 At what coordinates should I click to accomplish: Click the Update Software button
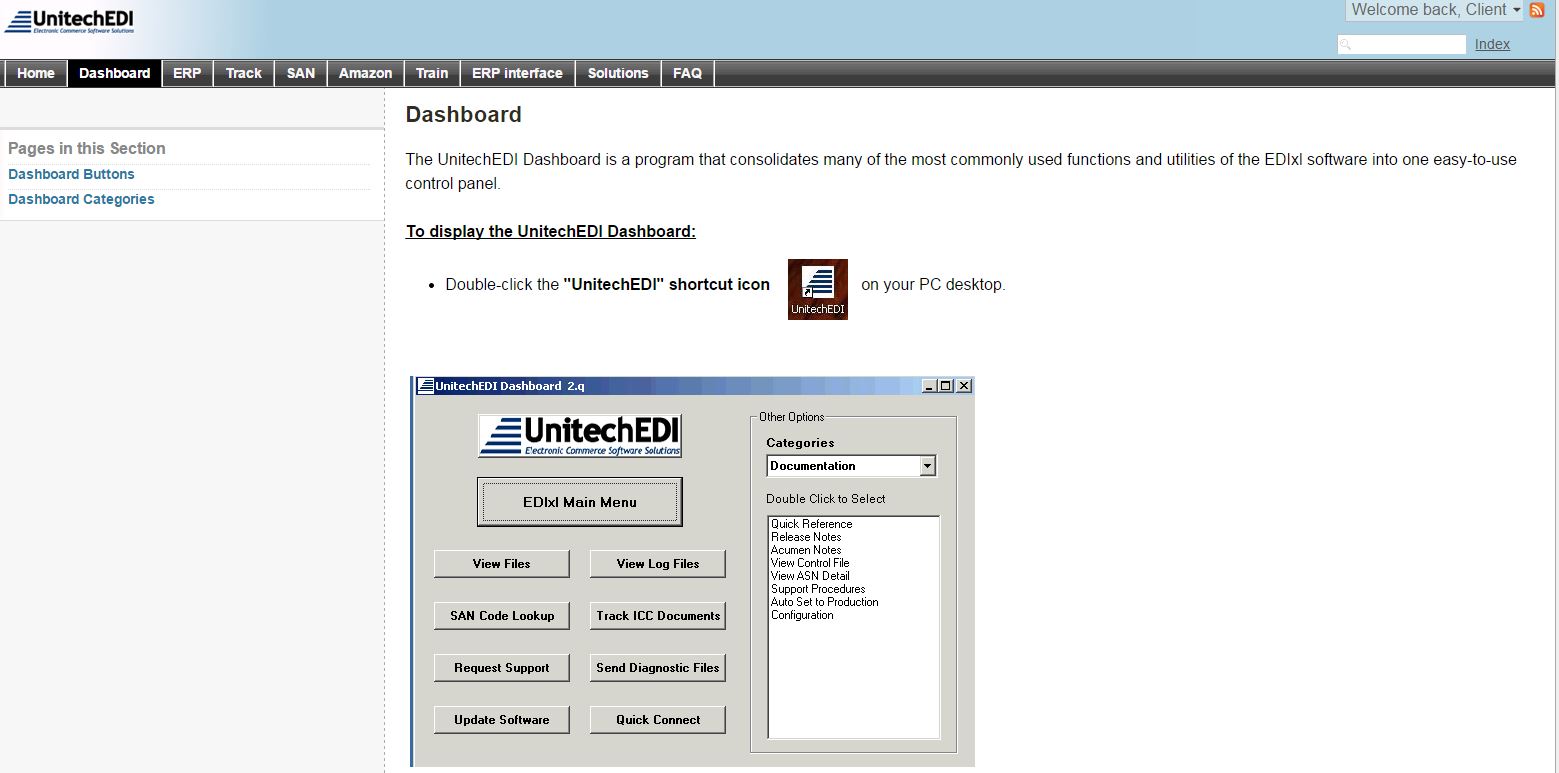[x=502, y=720]
